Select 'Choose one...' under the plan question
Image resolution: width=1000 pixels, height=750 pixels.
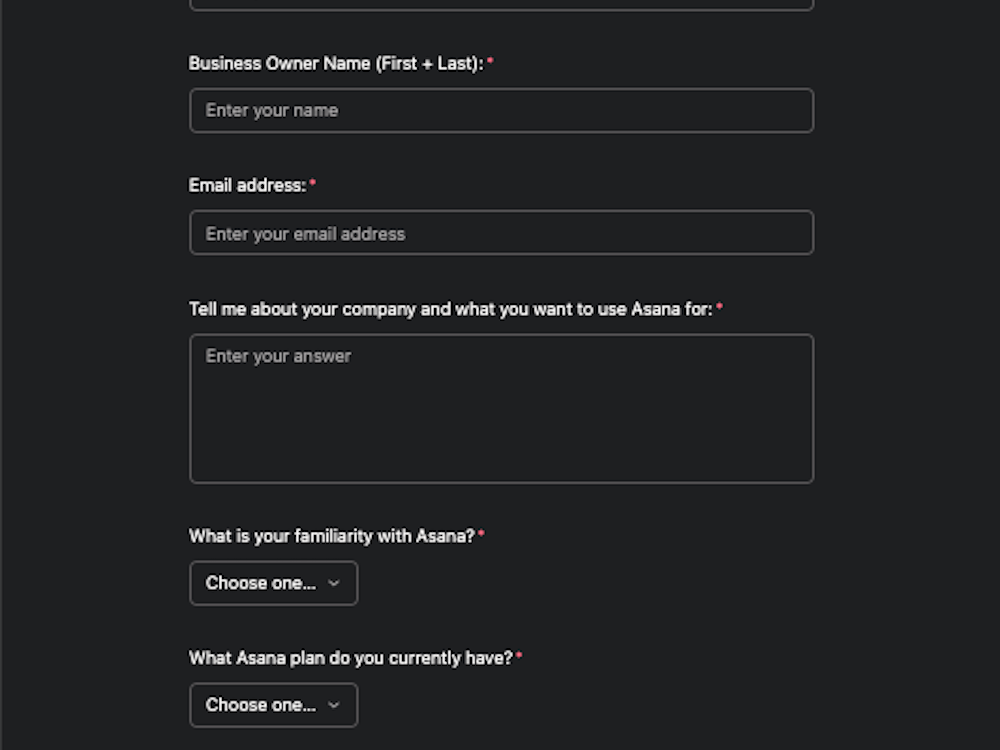tap(260, 705)
